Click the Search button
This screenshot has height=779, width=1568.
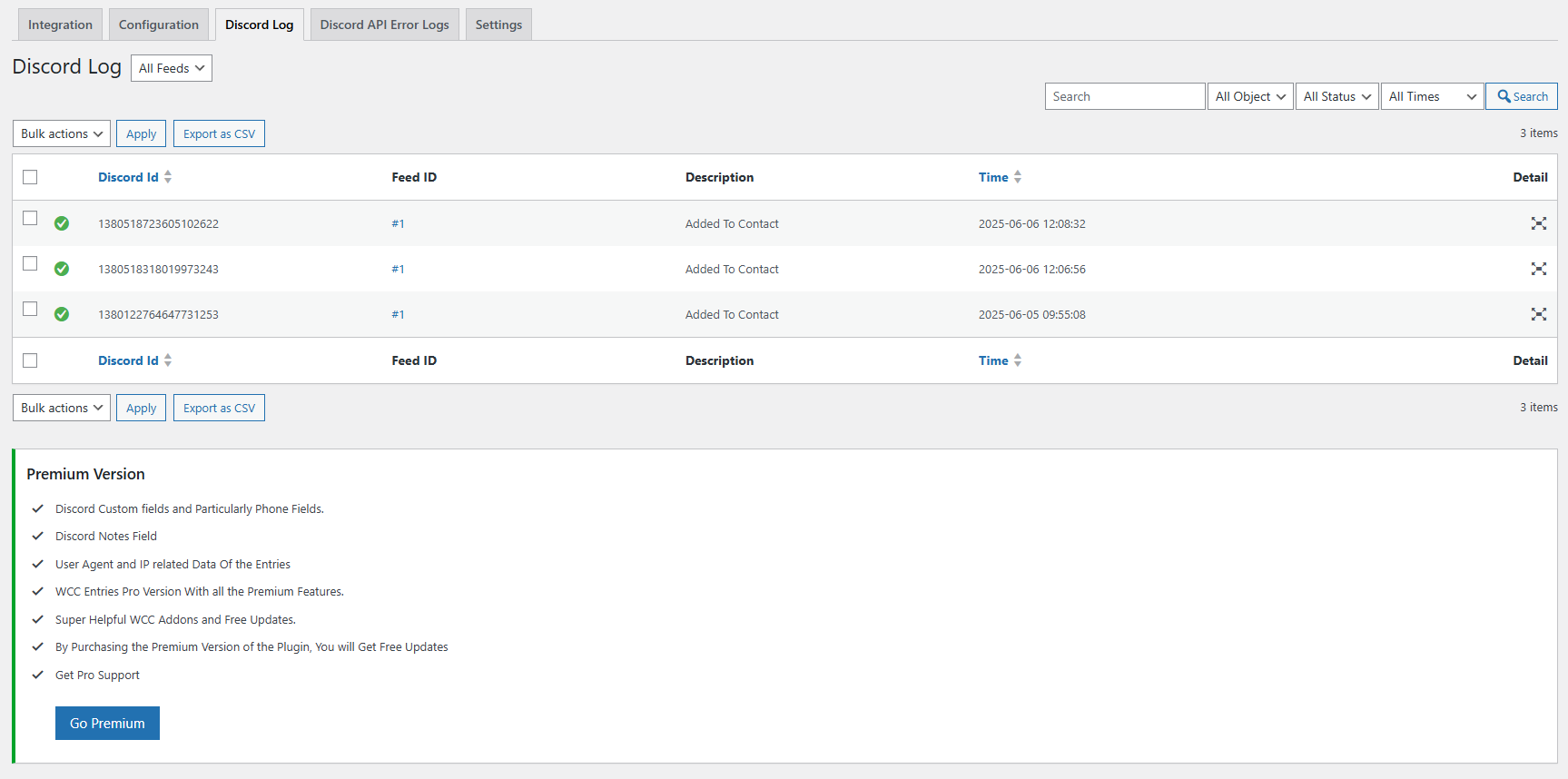pyautogui.click(x=1522, y=96)
